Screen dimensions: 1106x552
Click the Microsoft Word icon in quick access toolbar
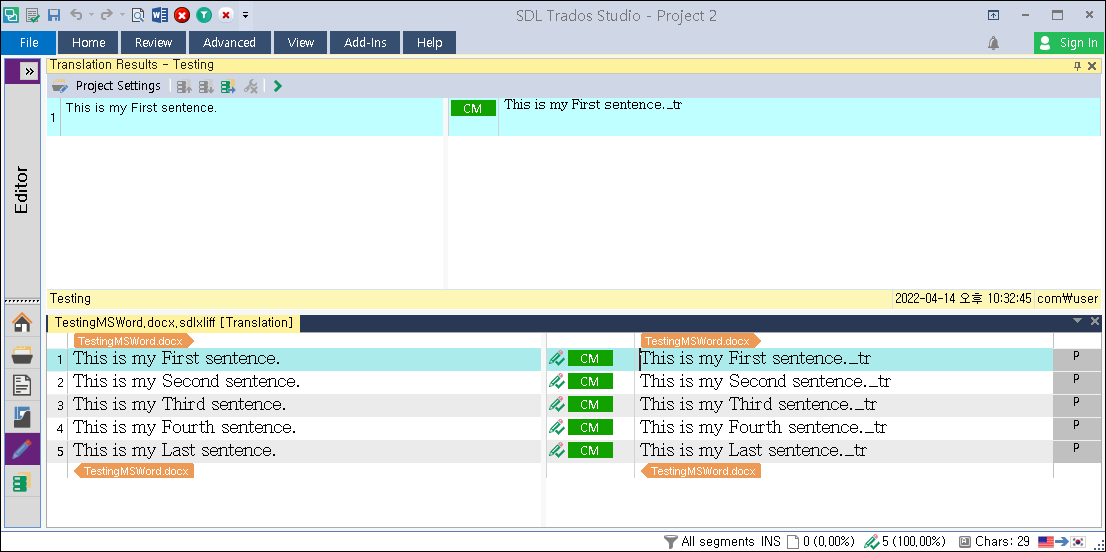click(159, 14)
